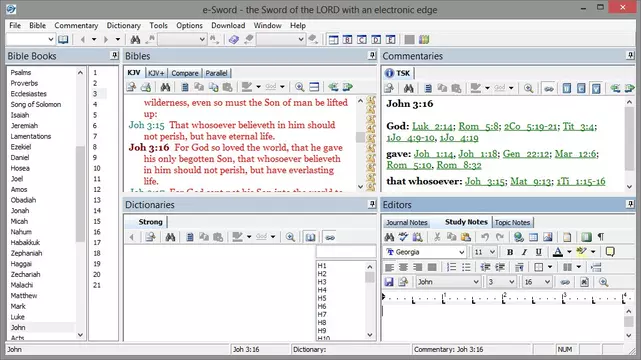641x360 pixels.
Task: Click the back navigation arrow in main toolbar
Action: pyautogui.click(x=83, y=40)
